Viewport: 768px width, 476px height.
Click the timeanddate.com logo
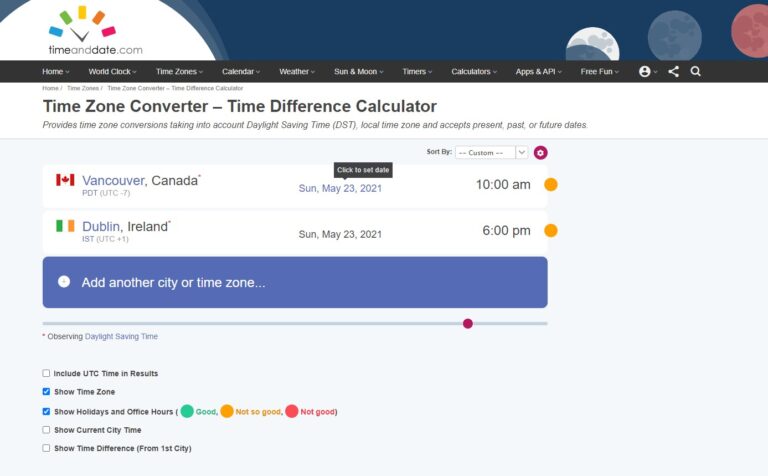[x=95, y=31]
